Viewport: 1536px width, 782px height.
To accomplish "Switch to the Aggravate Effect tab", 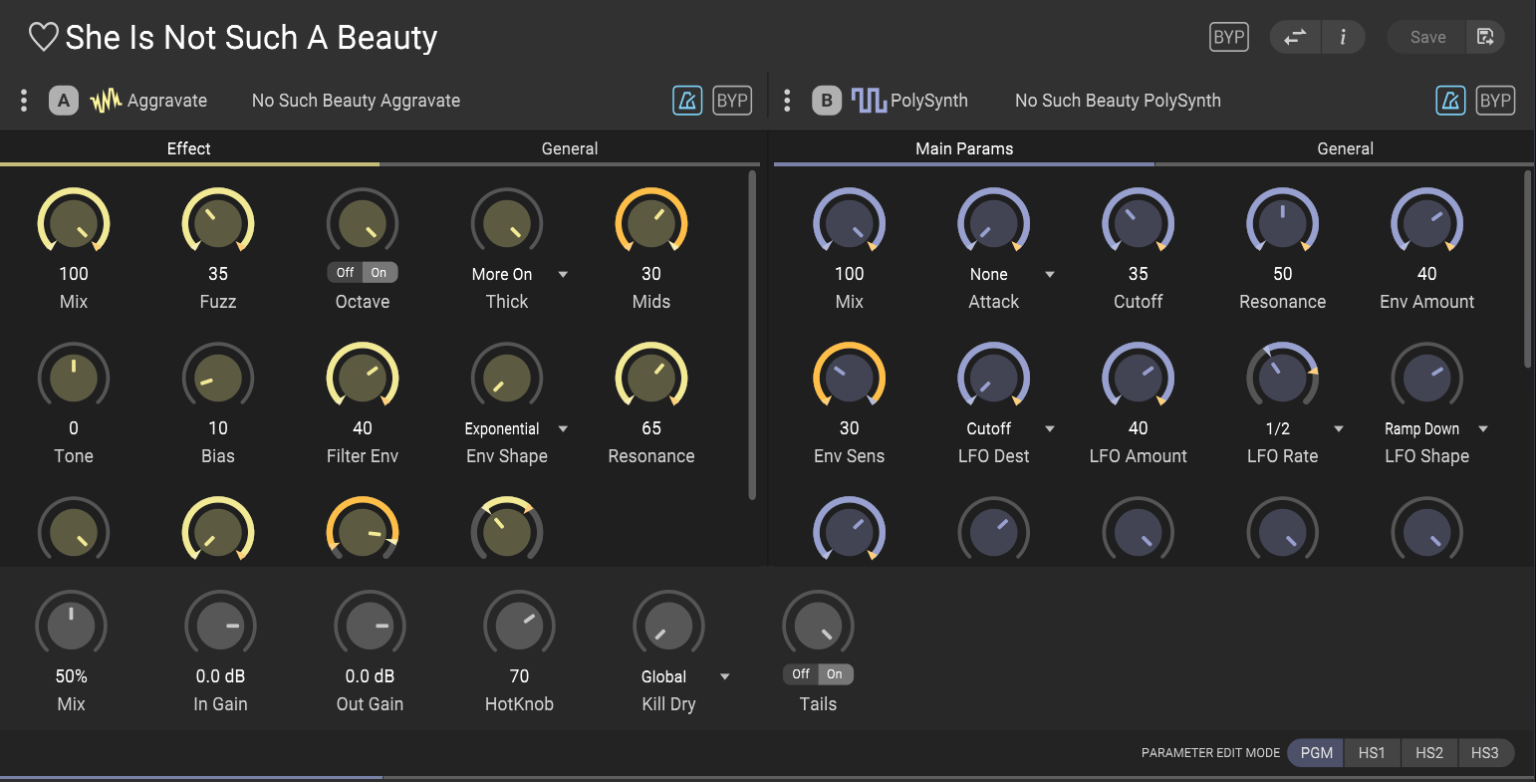I will (189, 149).
